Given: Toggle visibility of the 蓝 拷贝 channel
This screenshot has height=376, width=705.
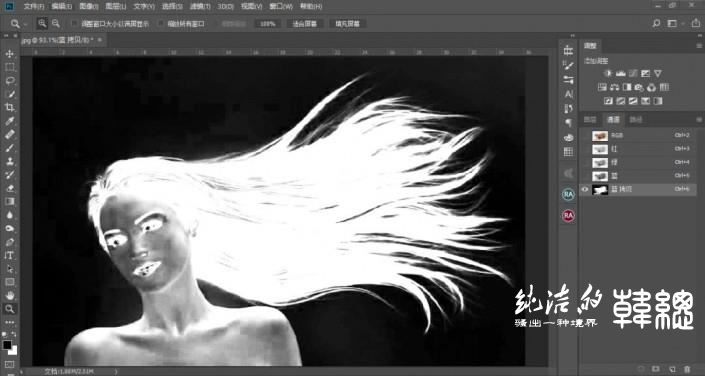Looking at the screenshot, I should pyautogui.click(x=585, y=189).
